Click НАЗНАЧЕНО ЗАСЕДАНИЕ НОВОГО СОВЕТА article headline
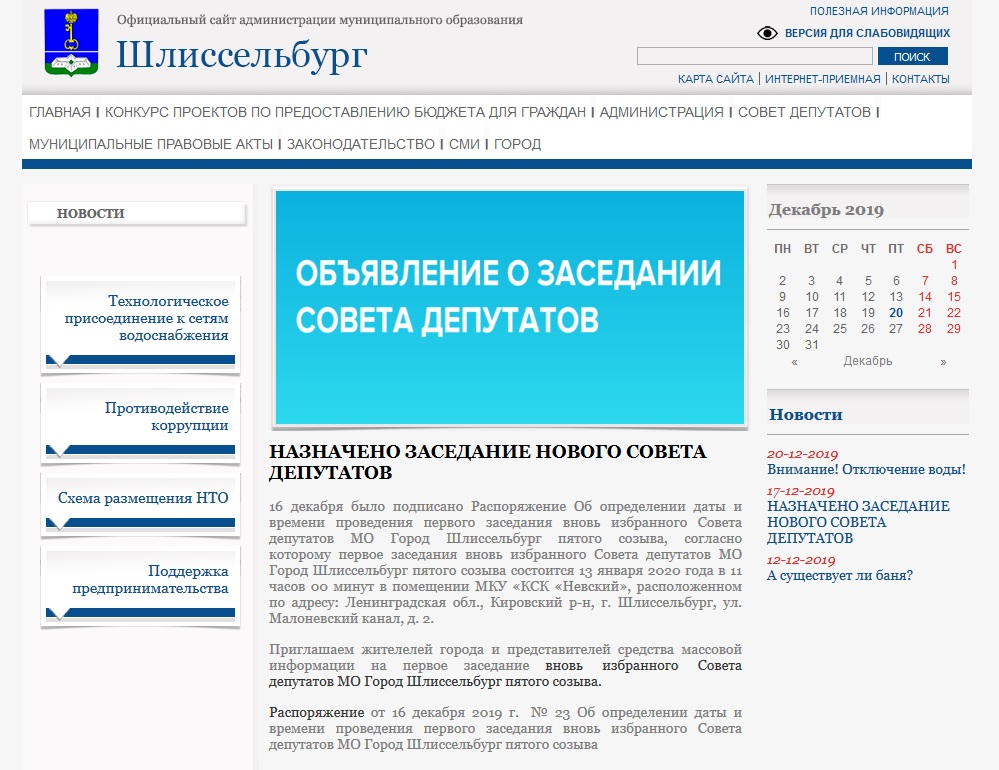Screen dimensions: 999x770 [487, 462]
